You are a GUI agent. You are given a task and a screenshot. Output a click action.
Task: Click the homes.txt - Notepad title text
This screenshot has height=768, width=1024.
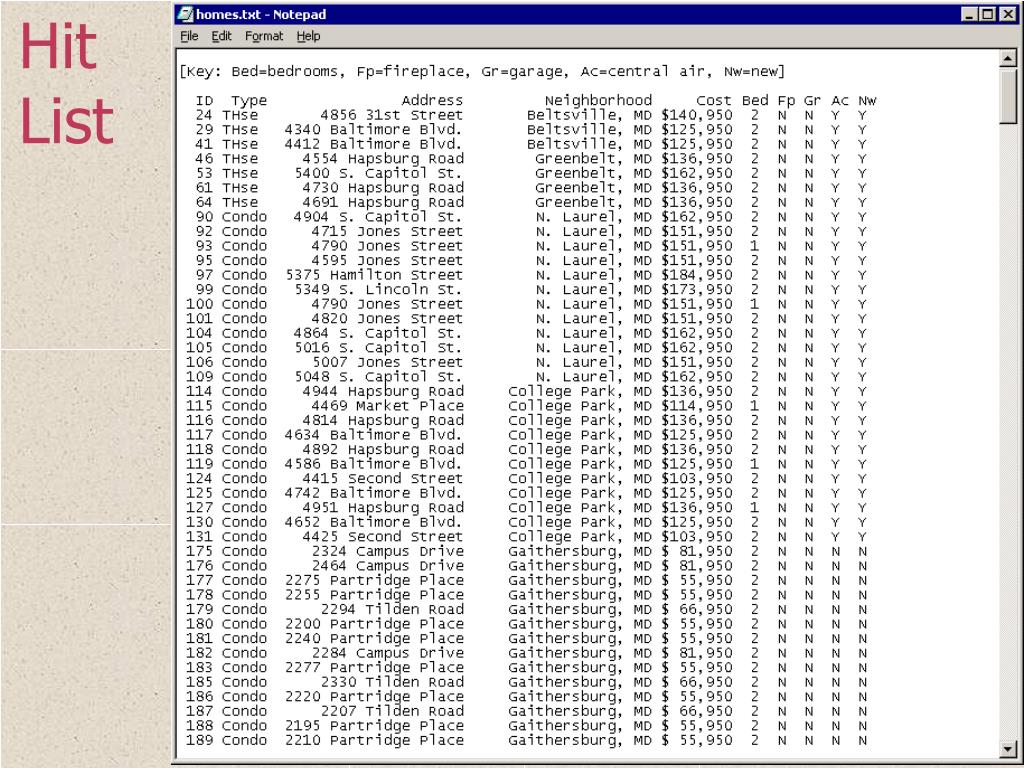pos(261,14)
